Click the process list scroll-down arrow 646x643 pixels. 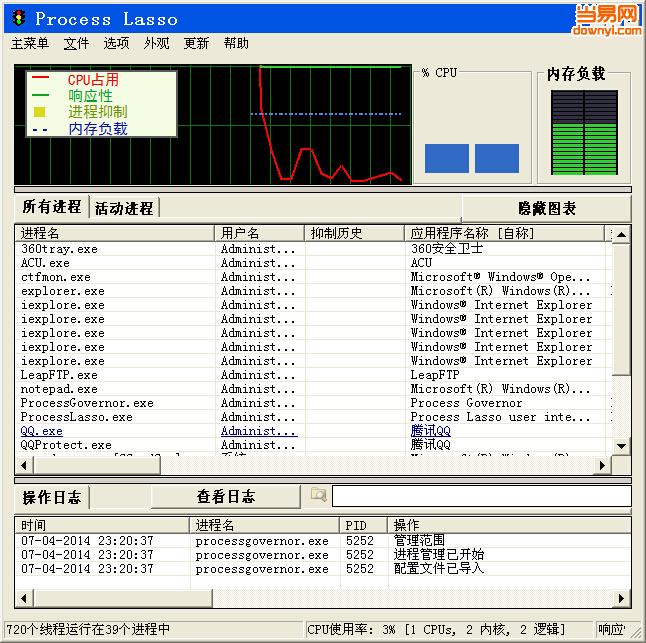click(x=621, y=445)
